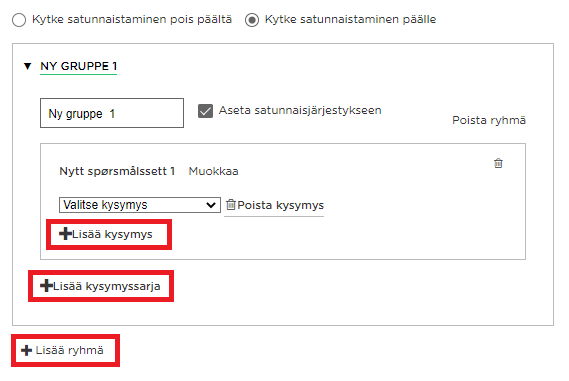569x381 pixels.
Task: Click the chevron arrow of Valitse kysymys
Action: coord(211,205)
